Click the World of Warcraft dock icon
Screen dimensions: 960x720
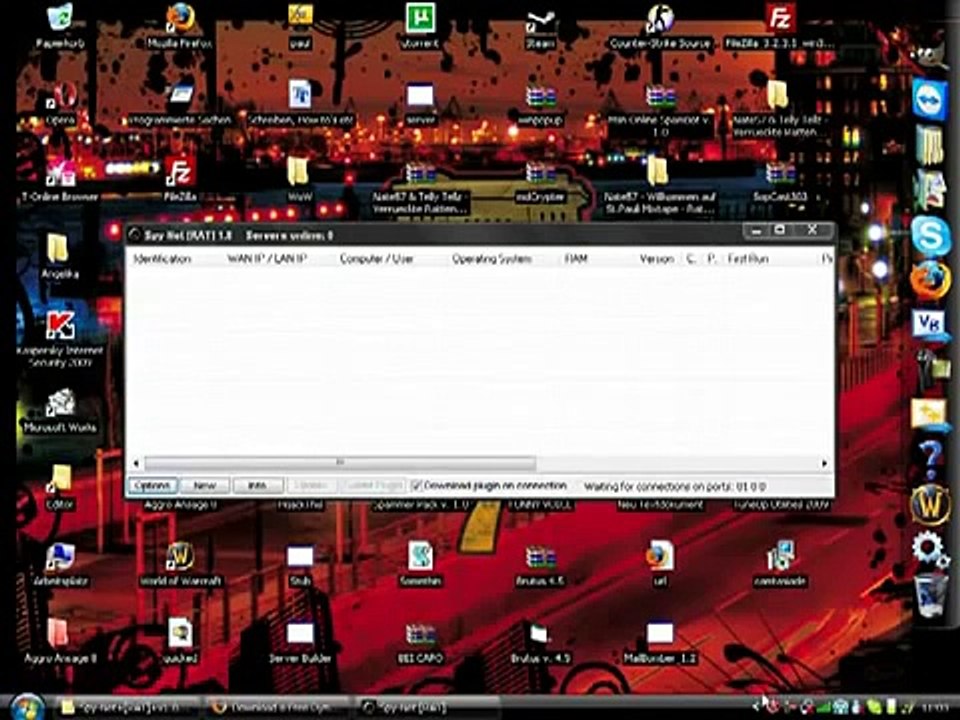coord(930,504)
